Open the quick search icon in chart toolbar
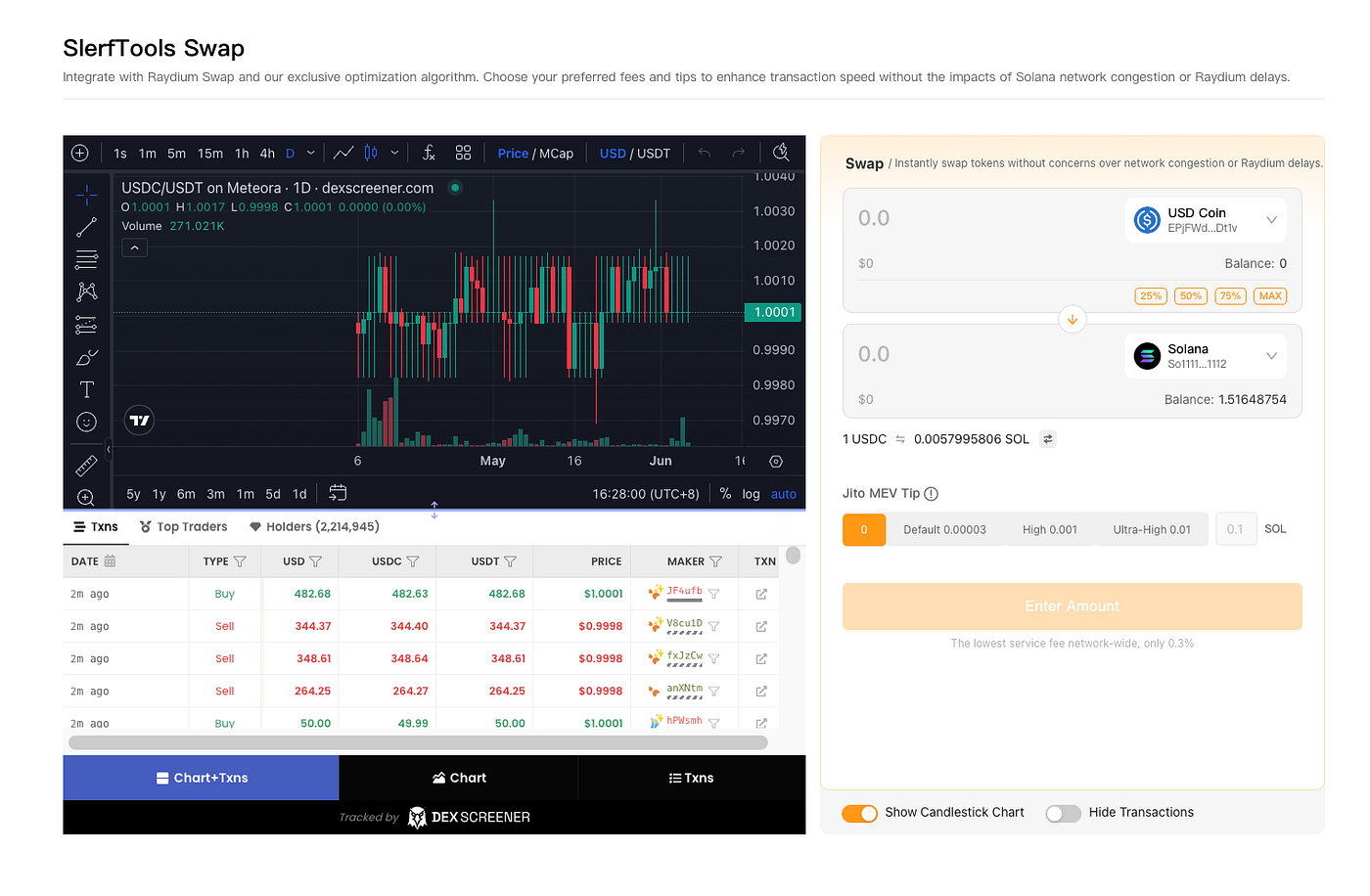1370x896 pixels. [x=781, y=153]
